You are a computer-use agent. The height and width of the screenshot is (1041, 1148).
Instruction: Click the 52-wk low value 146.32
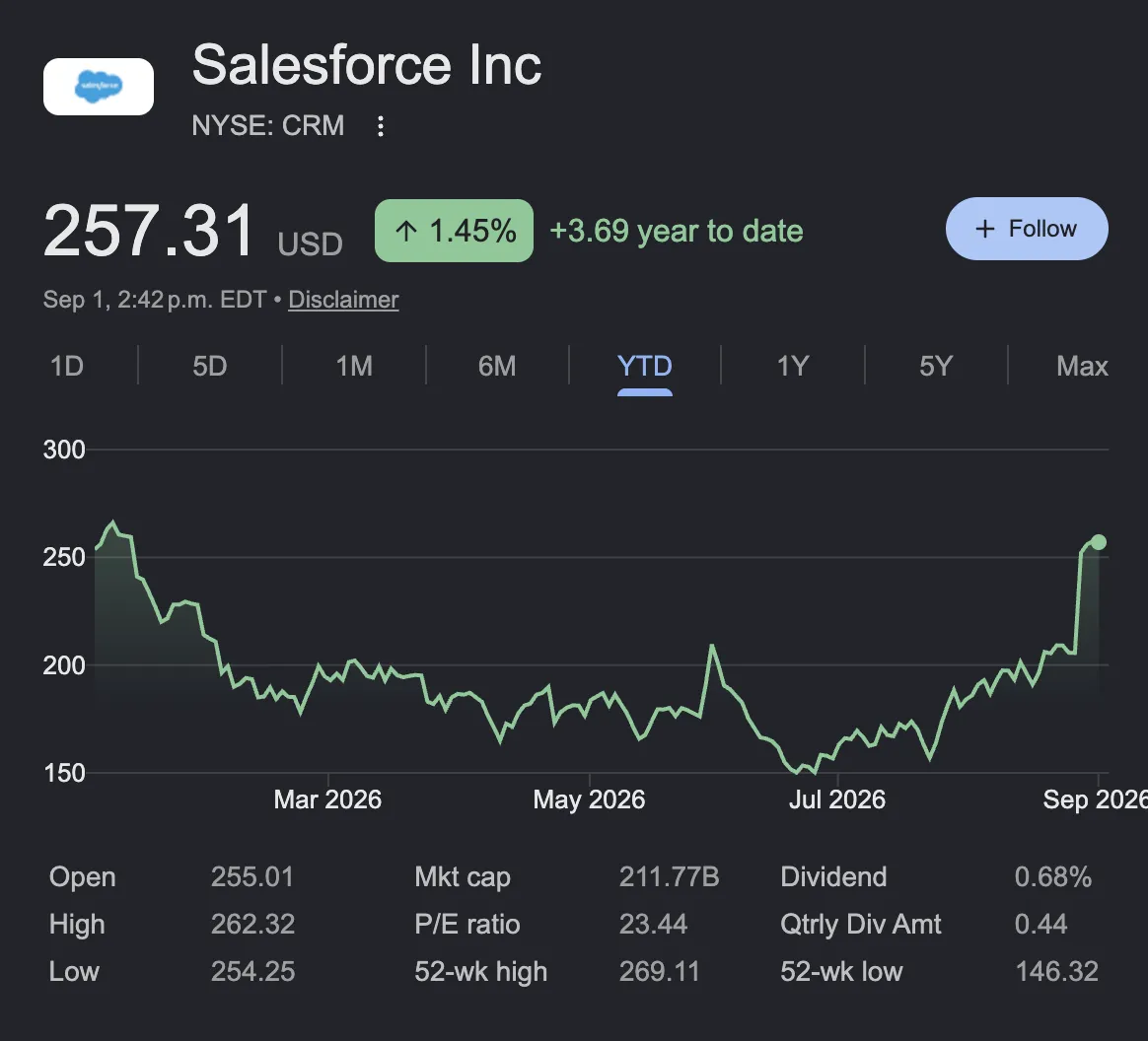point(1056,972)
